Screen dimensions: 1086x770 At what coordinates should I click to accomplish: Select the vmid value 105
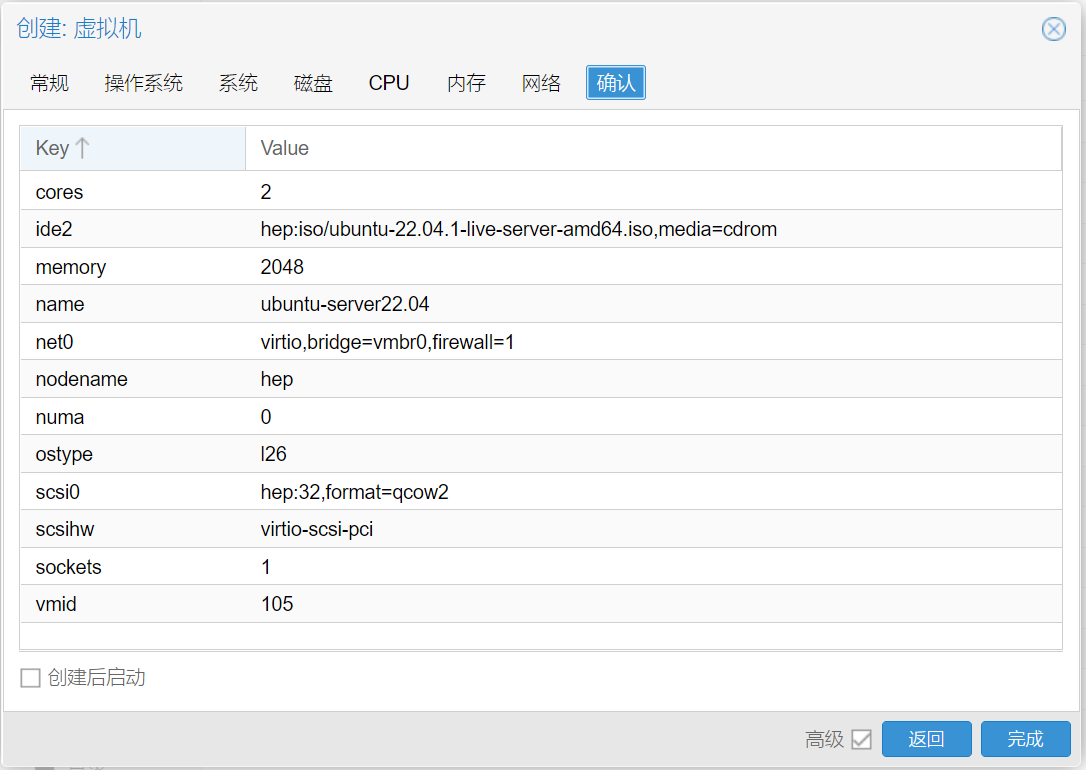277,604
